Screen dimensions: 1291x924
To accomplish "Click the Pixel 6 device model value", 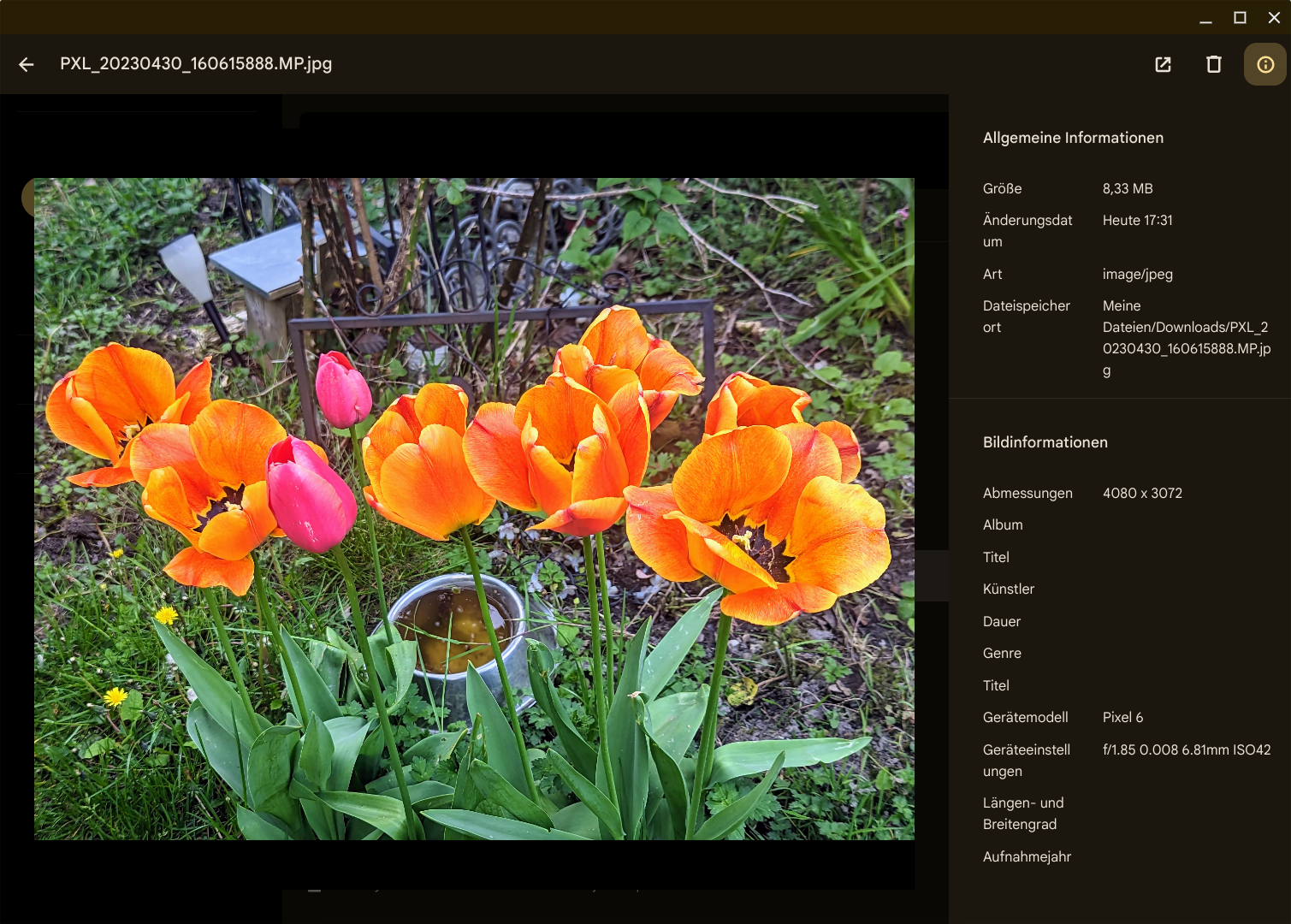I will (x=1122, y=717).
